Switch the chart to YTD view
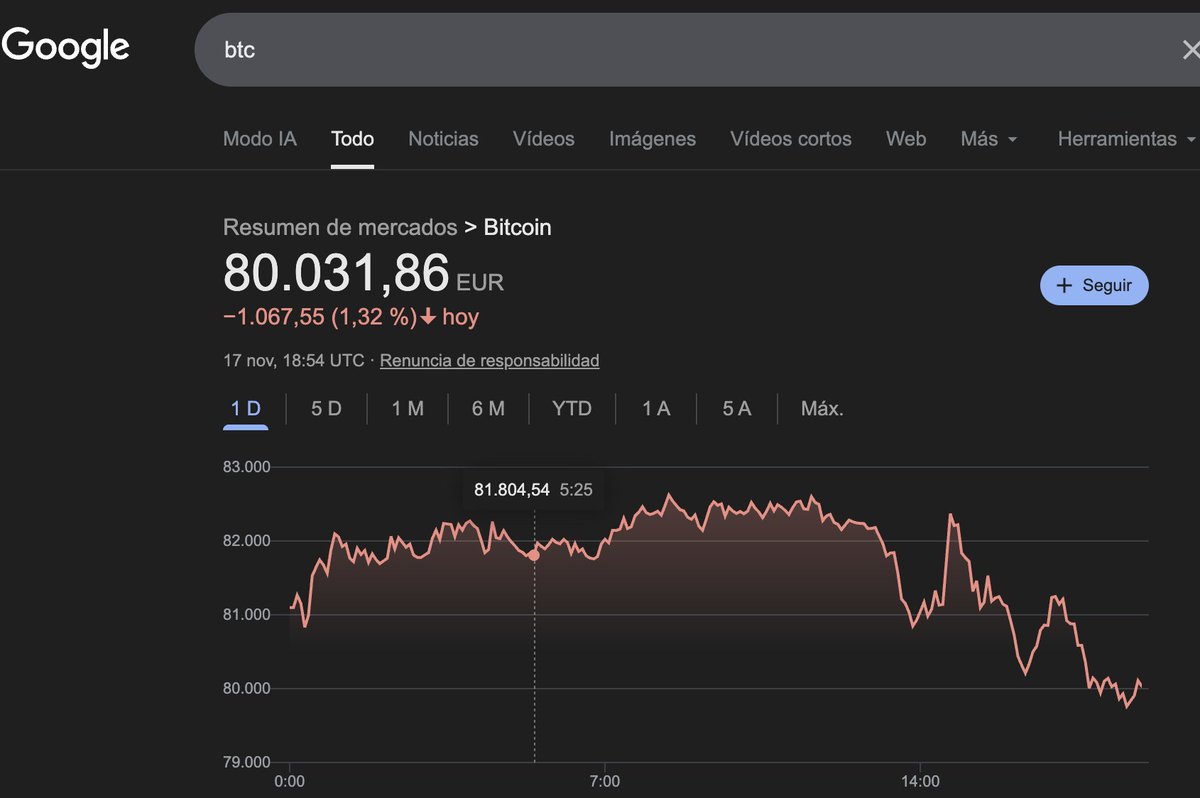The width and height of the screenshot is (1200, 798). [x=572, y=408]
